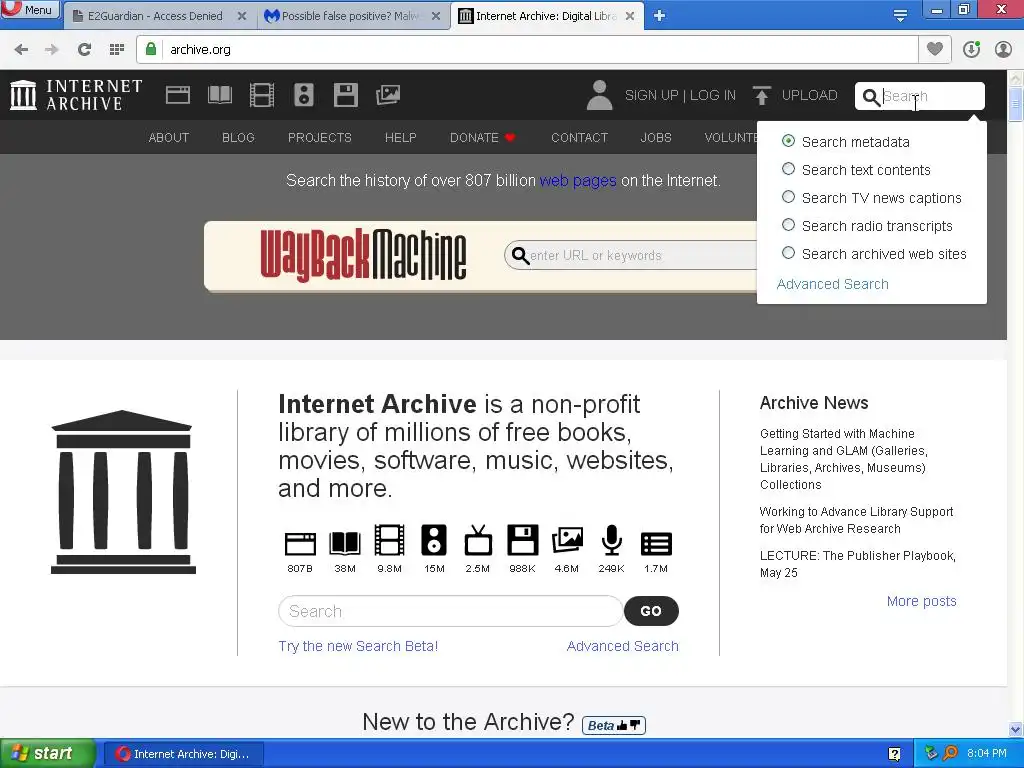This screenshot has height=768, width=1024.
Task: Open the tab list menu icon
Action: [900, 15]
